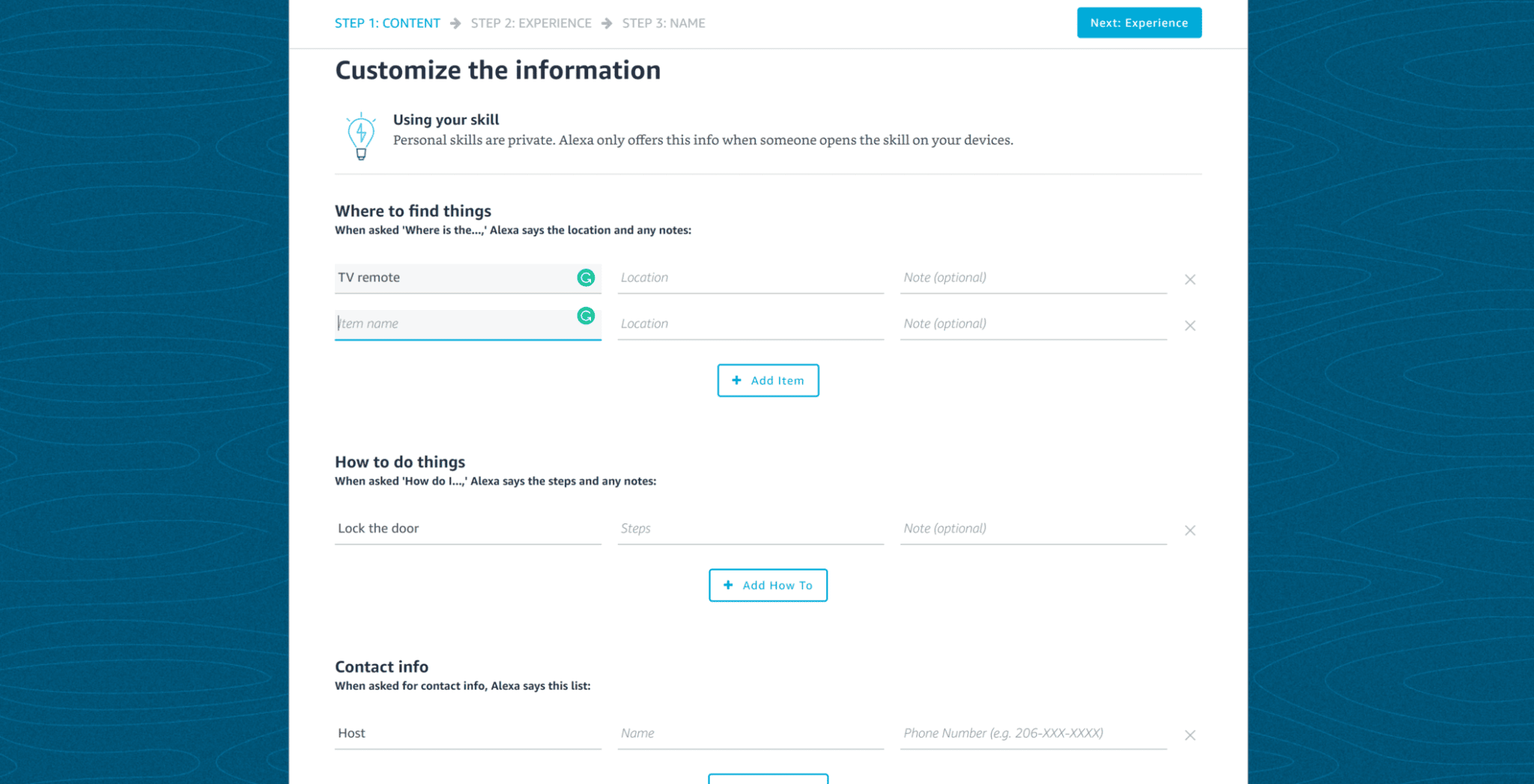Click the plus icon on Add Item

click(736, 380)
